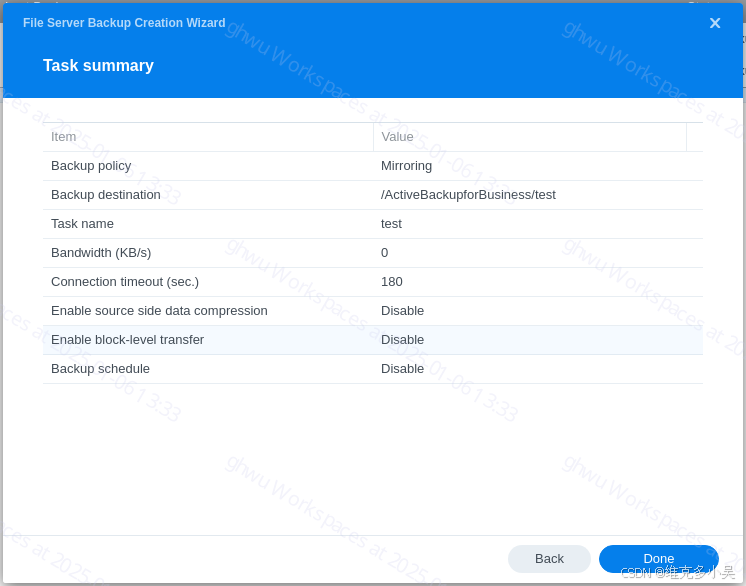Select the 'Mirroring' value
This screenshot has height=586, width=746.
[x=406, y=166]
